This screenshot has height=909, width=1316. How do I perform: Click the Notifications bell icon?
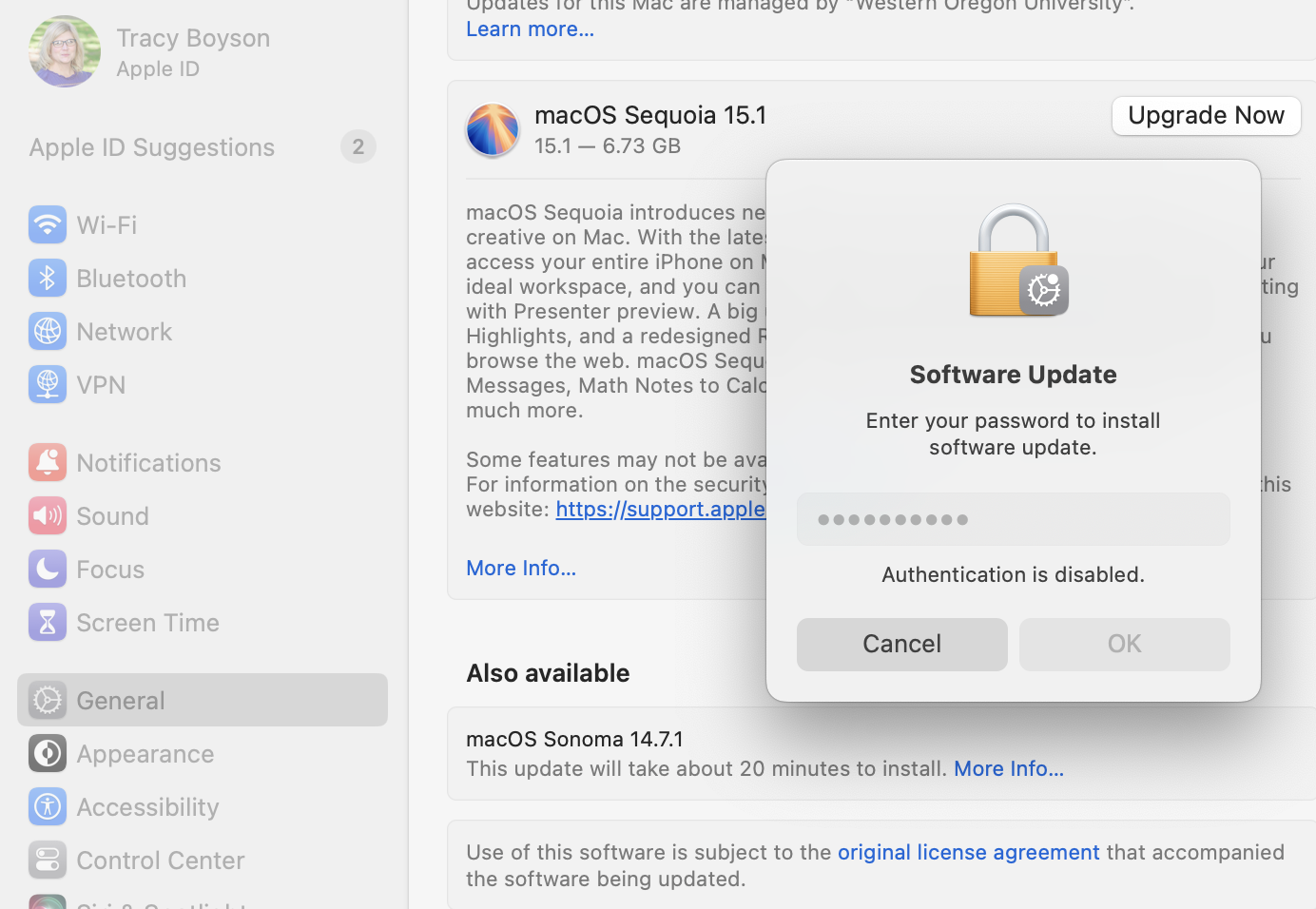48,462
